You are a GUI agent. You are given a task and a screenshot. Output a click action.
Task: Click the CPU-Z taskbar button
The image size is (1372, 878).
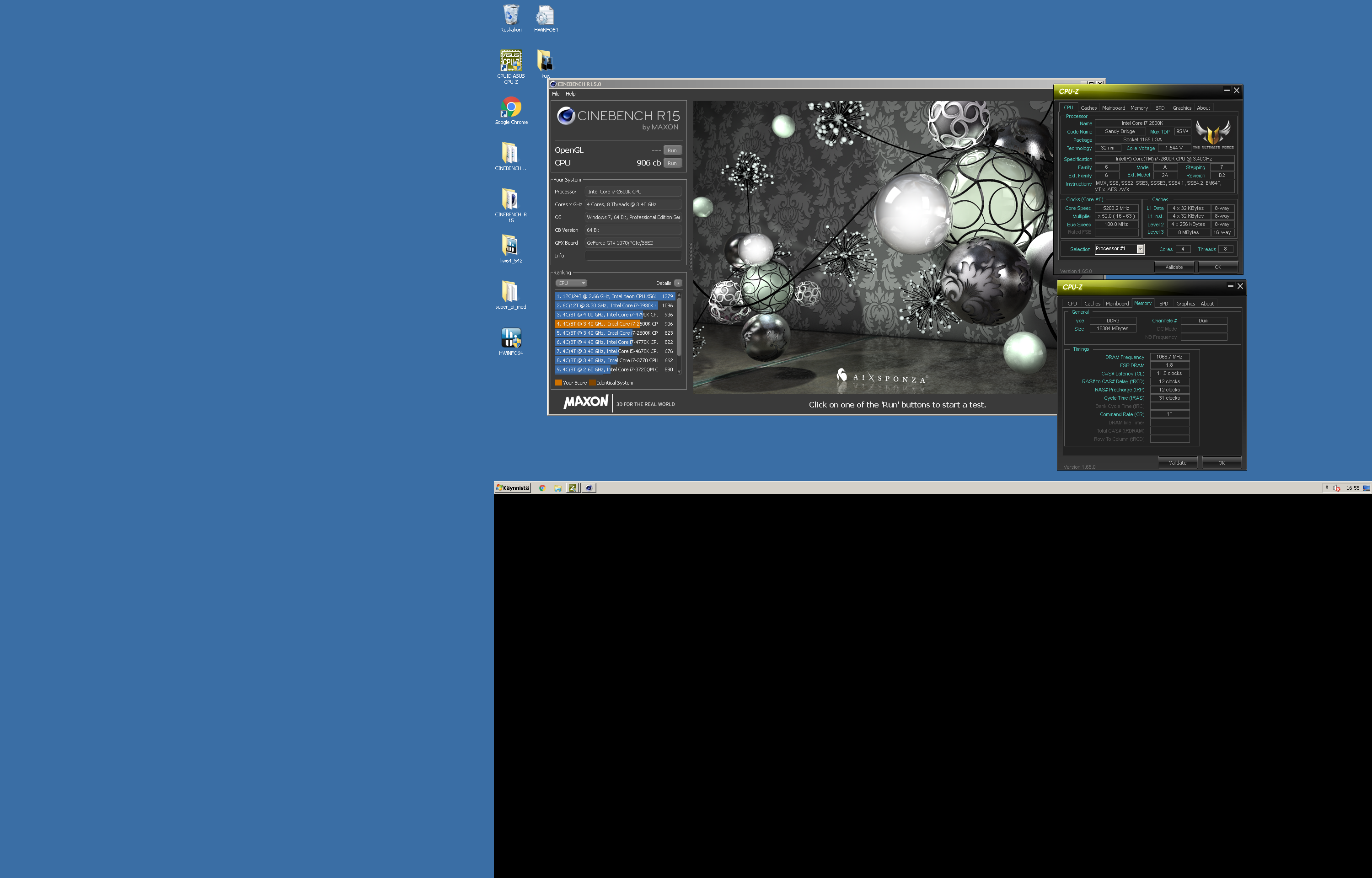coord(572,488)
